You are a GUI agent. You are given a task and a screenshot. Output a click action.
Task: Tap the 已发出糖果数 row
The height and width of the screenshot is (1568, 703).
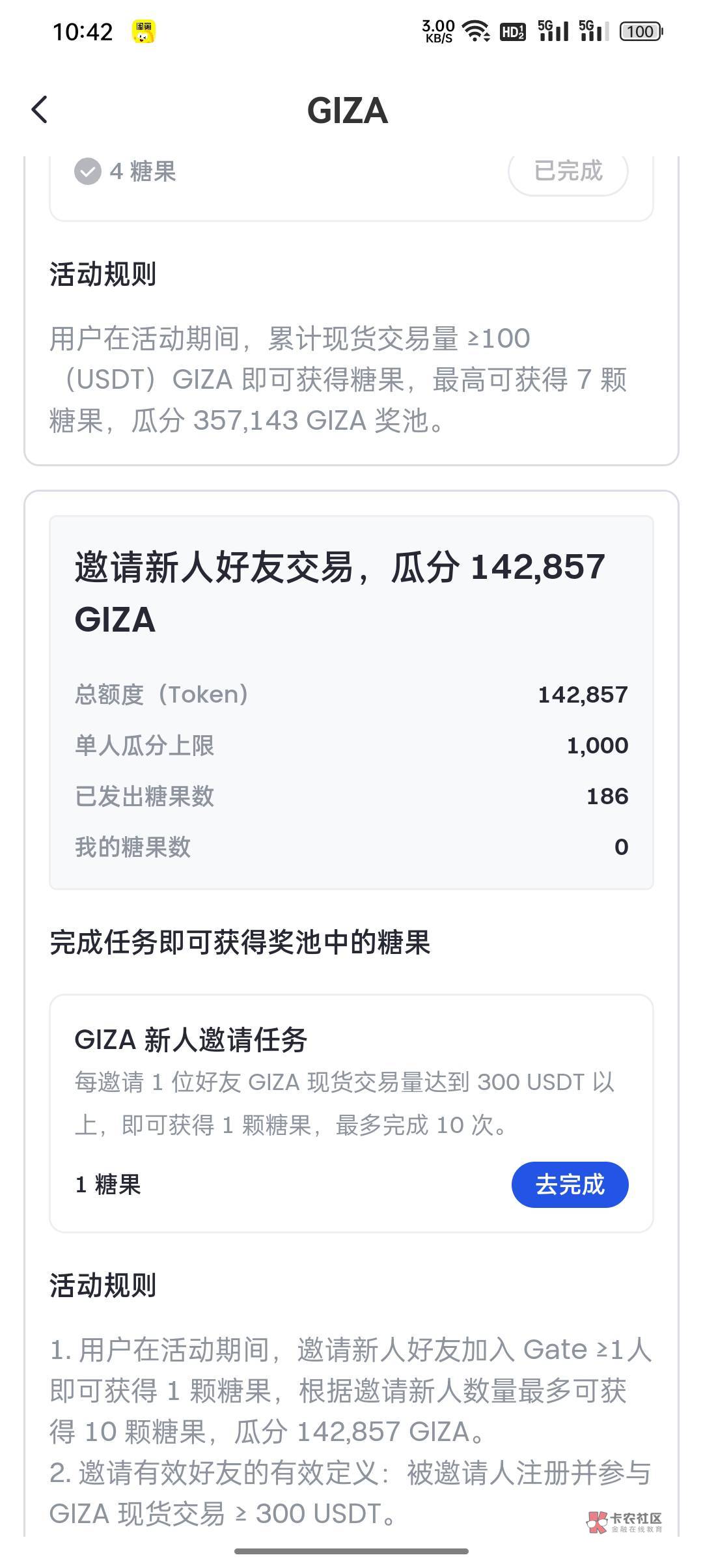click(351, 796)
